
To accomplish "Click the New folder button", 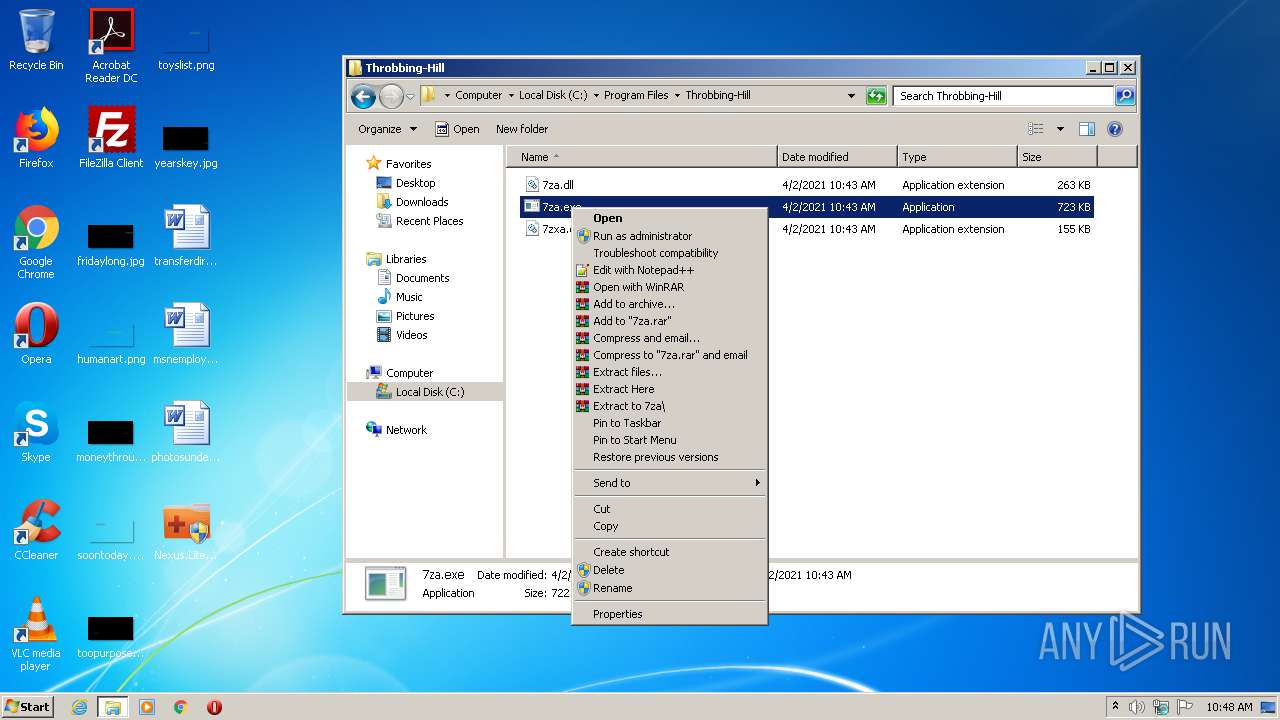I will coord(522,129).
